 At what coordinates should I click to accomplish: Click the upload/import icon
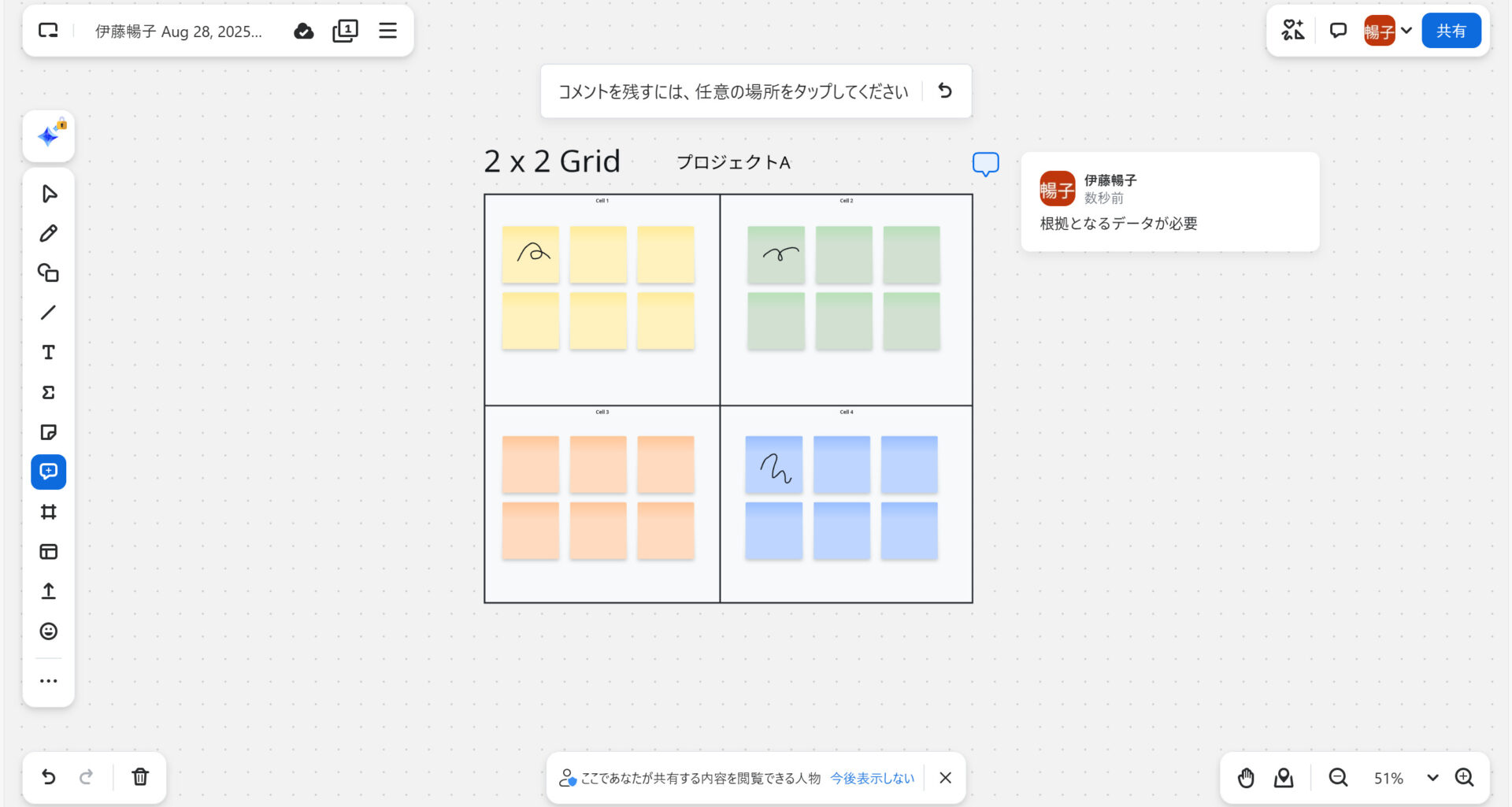click(x=49, y=591)
